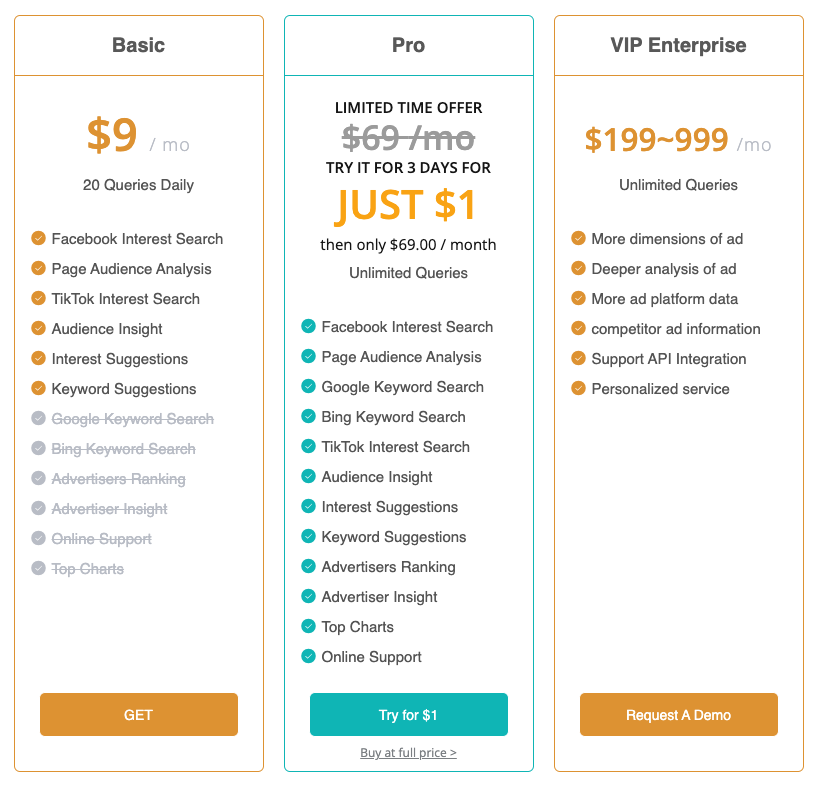Click check icon beside Basic Audience Insight

39,329
